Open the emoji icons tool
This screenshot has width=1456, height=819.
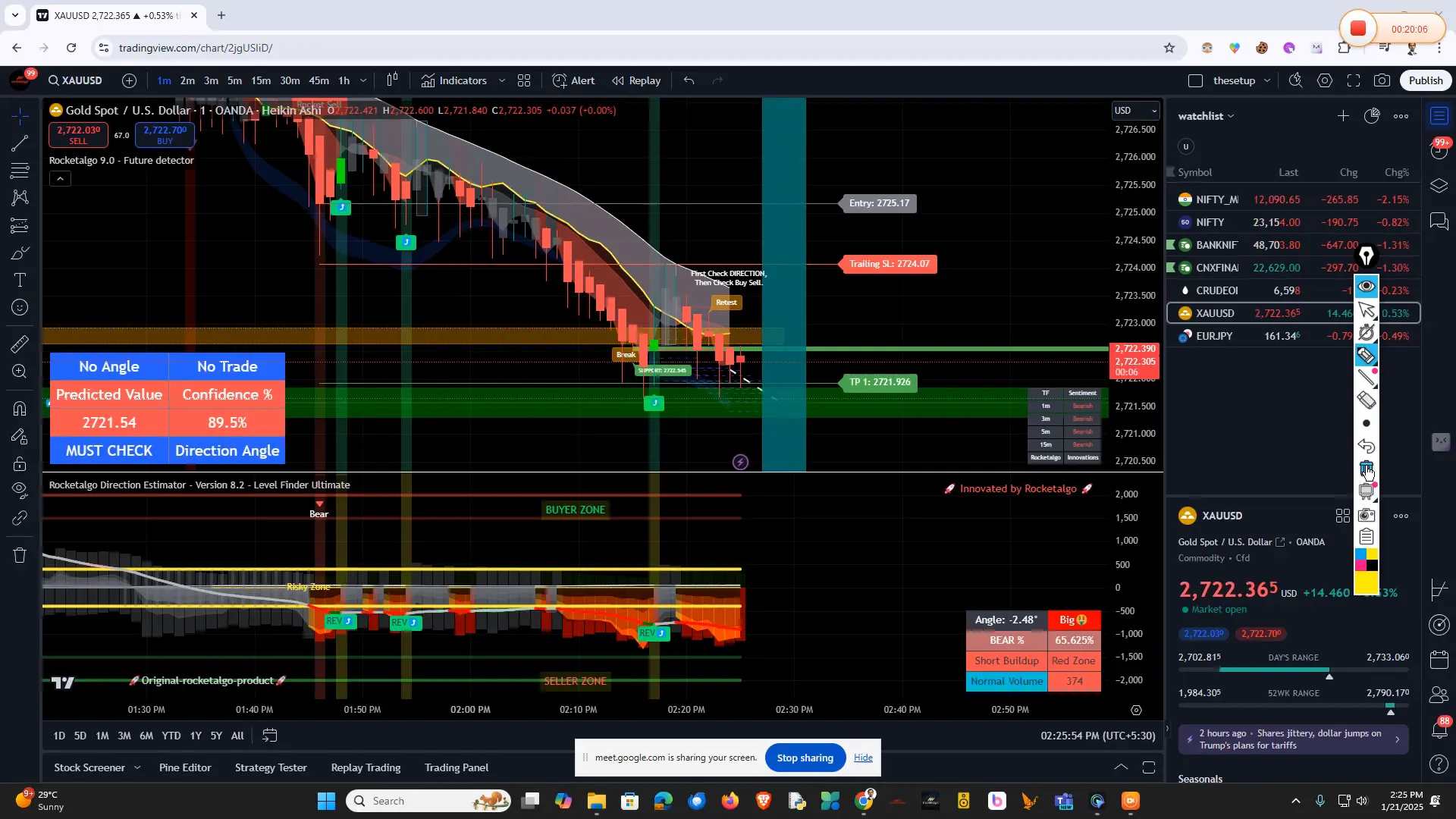tap(20, 307)
